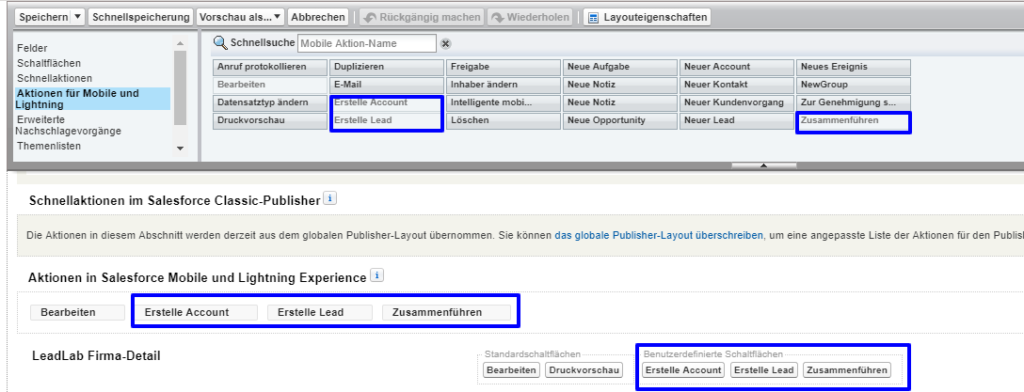Image resolution: width=1024 pixels, height=392 pixels.
Task: Open info icon beside Salesforce Classic-Publisher heading
Action: pyautogui.click(x=330, y=199)
